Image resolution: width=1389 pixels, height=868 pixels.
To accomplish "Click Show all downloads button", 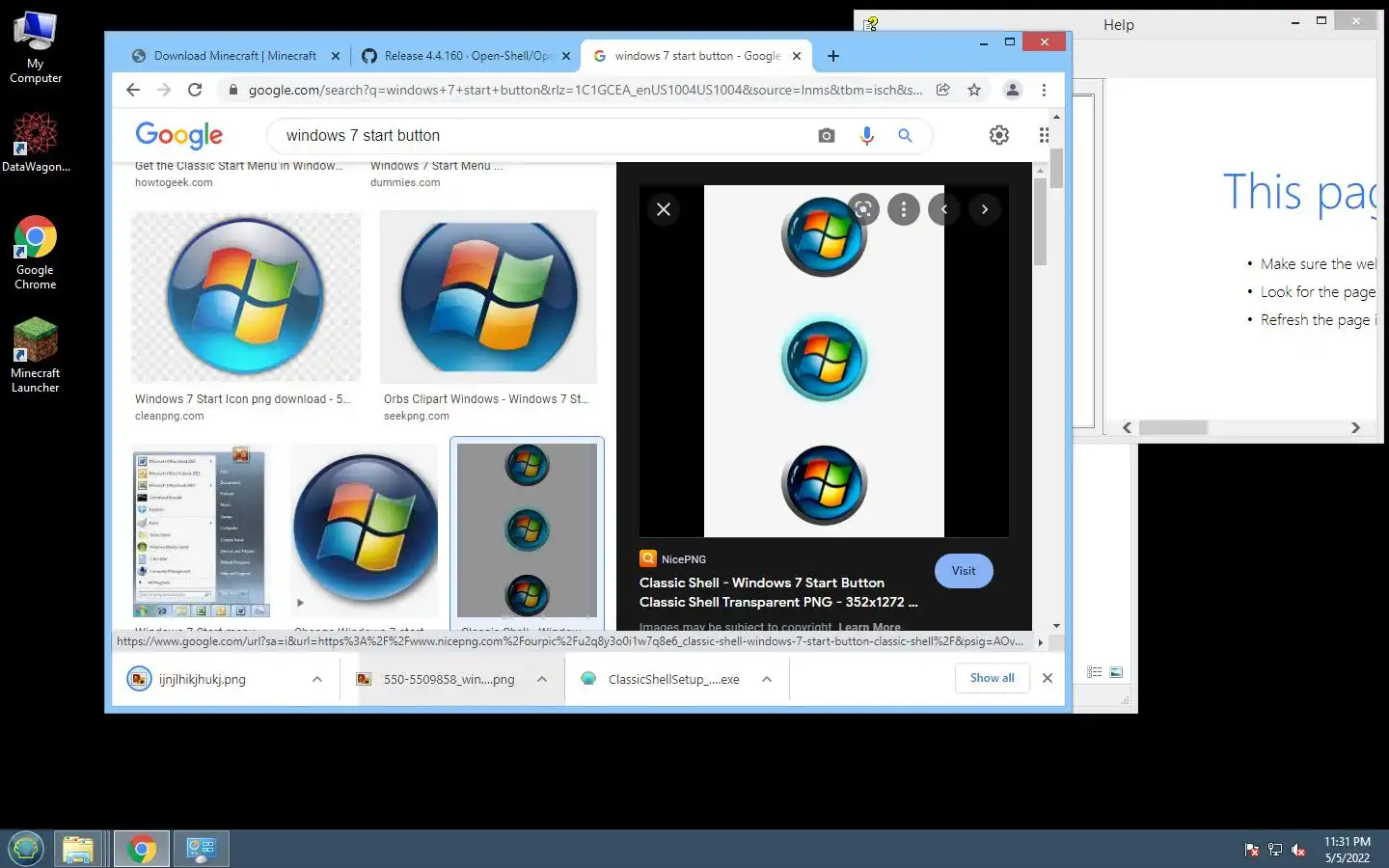I will coord(992,678).
